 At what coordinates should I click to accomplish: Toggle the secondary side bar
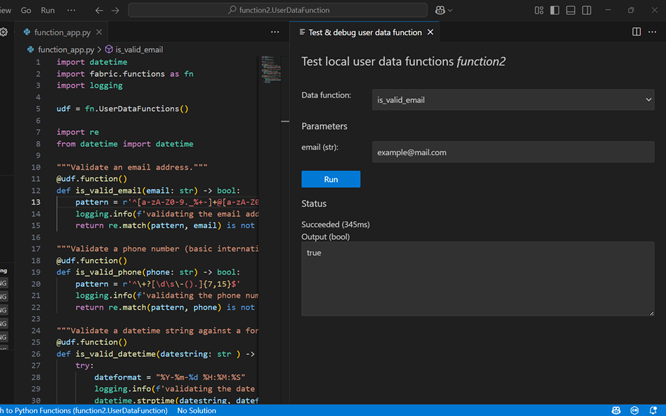coord(587,10)
